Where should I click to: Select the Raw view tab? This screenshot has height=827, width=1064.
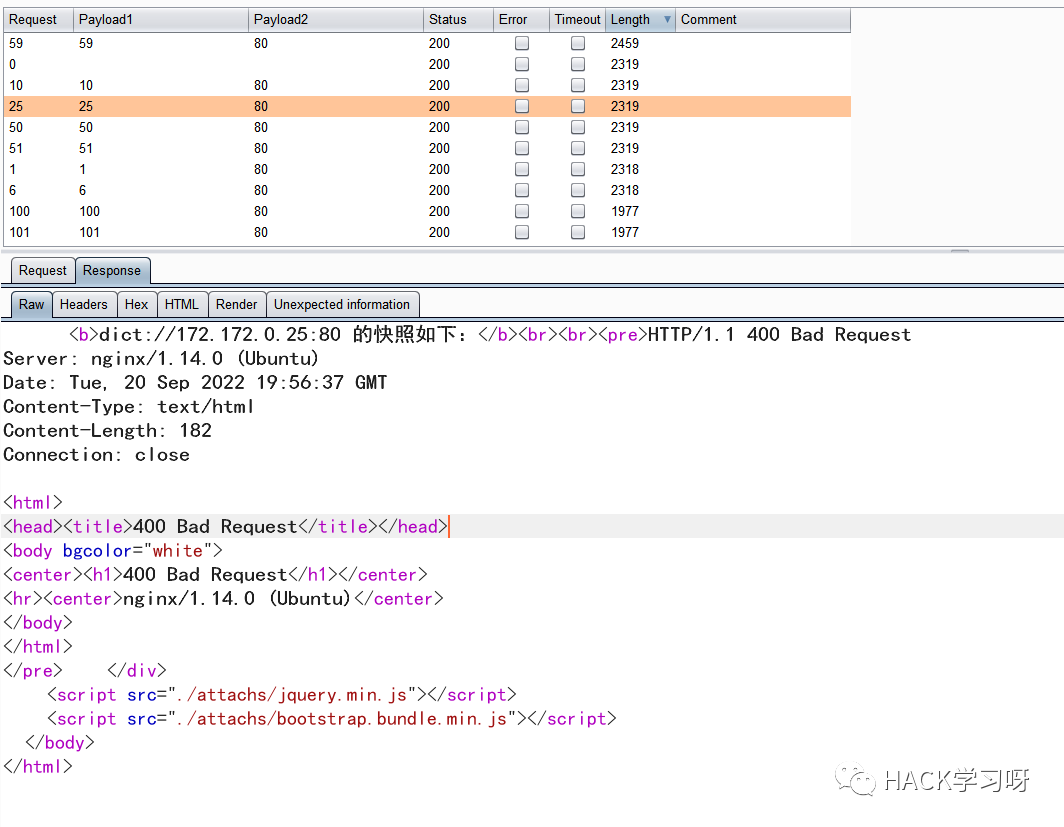tap(31, 305)
